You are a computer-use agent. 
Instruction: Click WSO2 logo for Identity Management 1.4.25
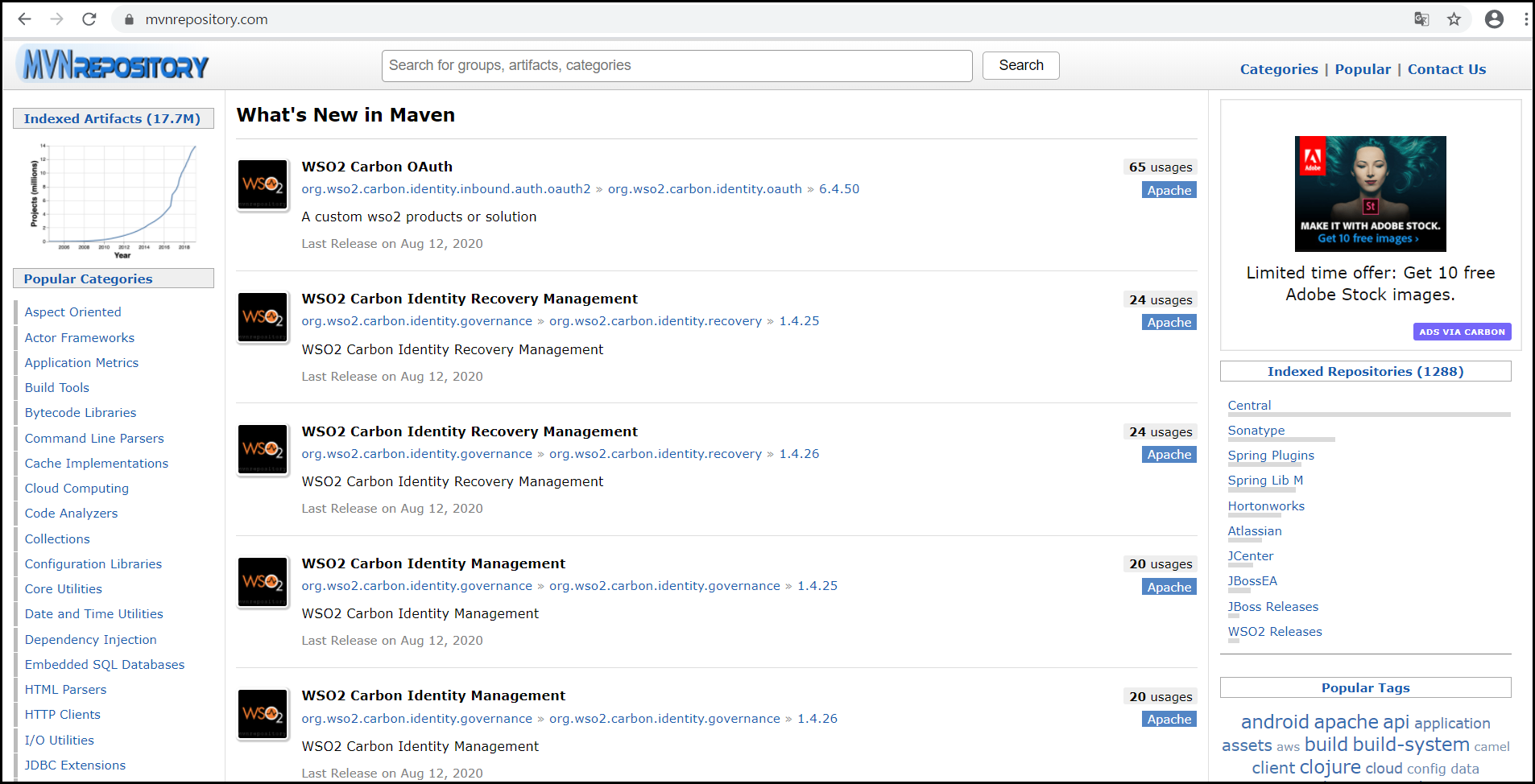pos(263,581)
